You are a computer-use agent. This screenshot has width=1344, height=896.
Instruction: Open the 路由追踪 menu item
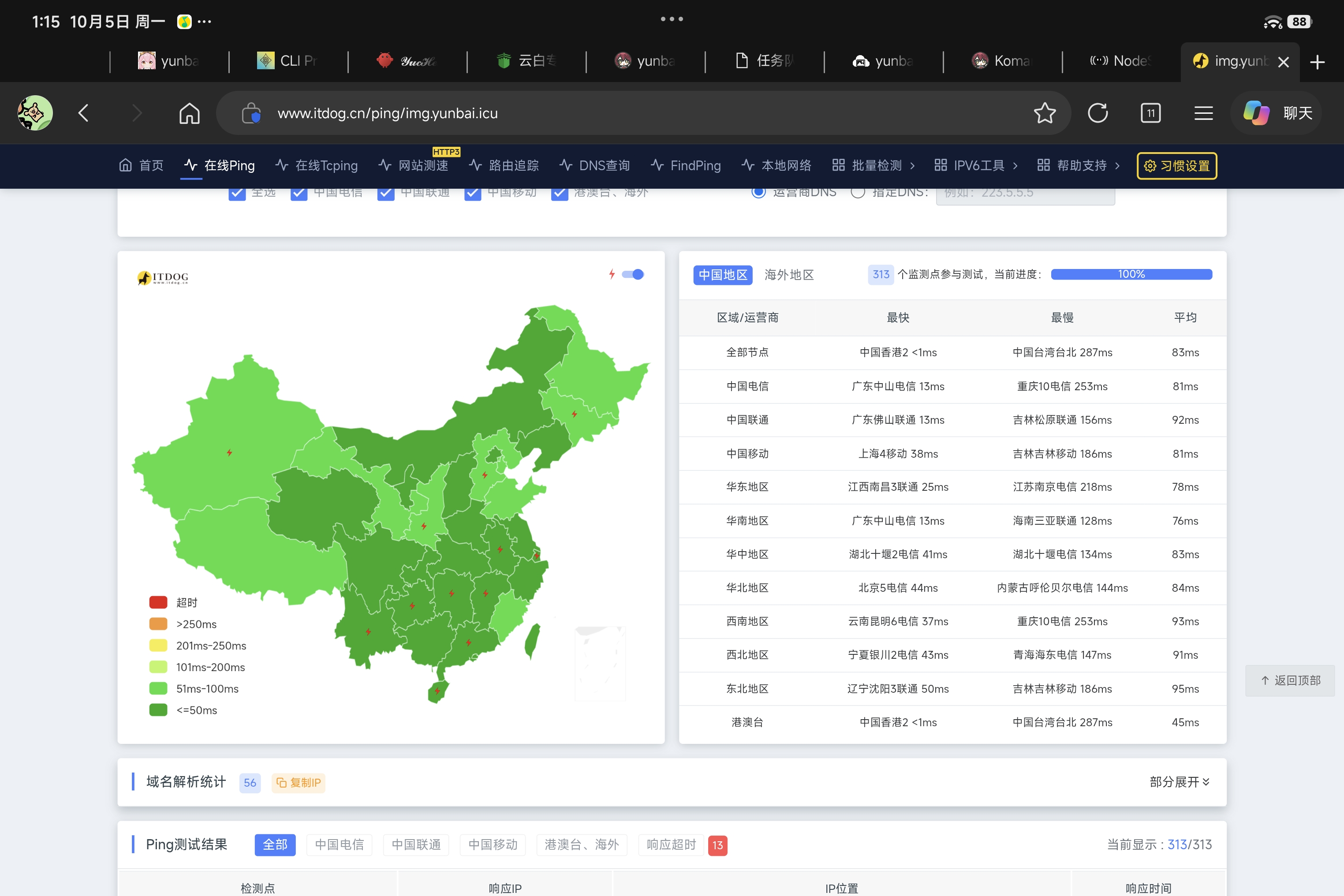pyautogui.click(x=504, y=166)
